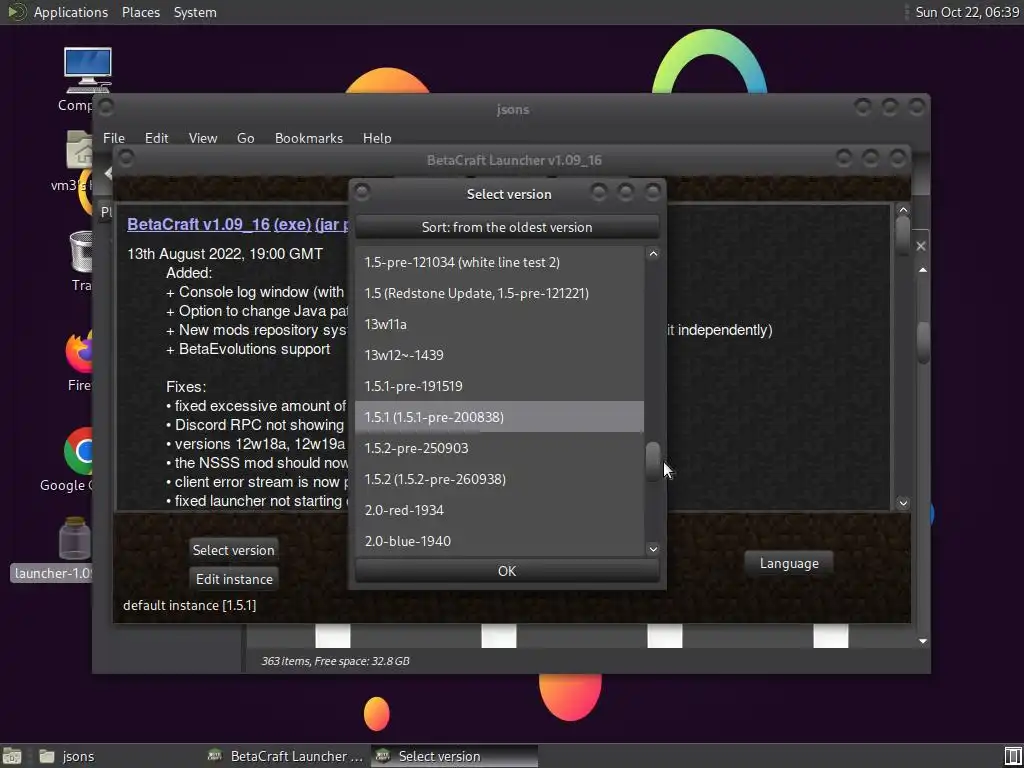Click the clock in top panel

point(967,12)
